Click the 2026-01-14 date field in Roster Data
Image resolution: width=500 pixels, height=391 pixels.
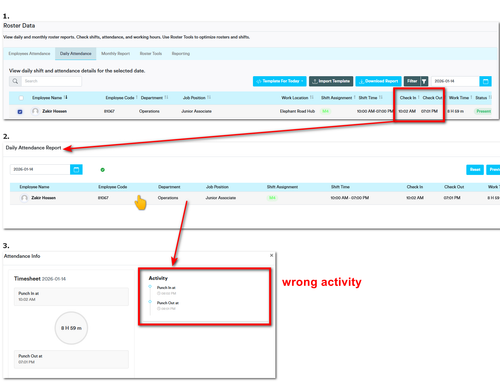[x=455, y=81]
